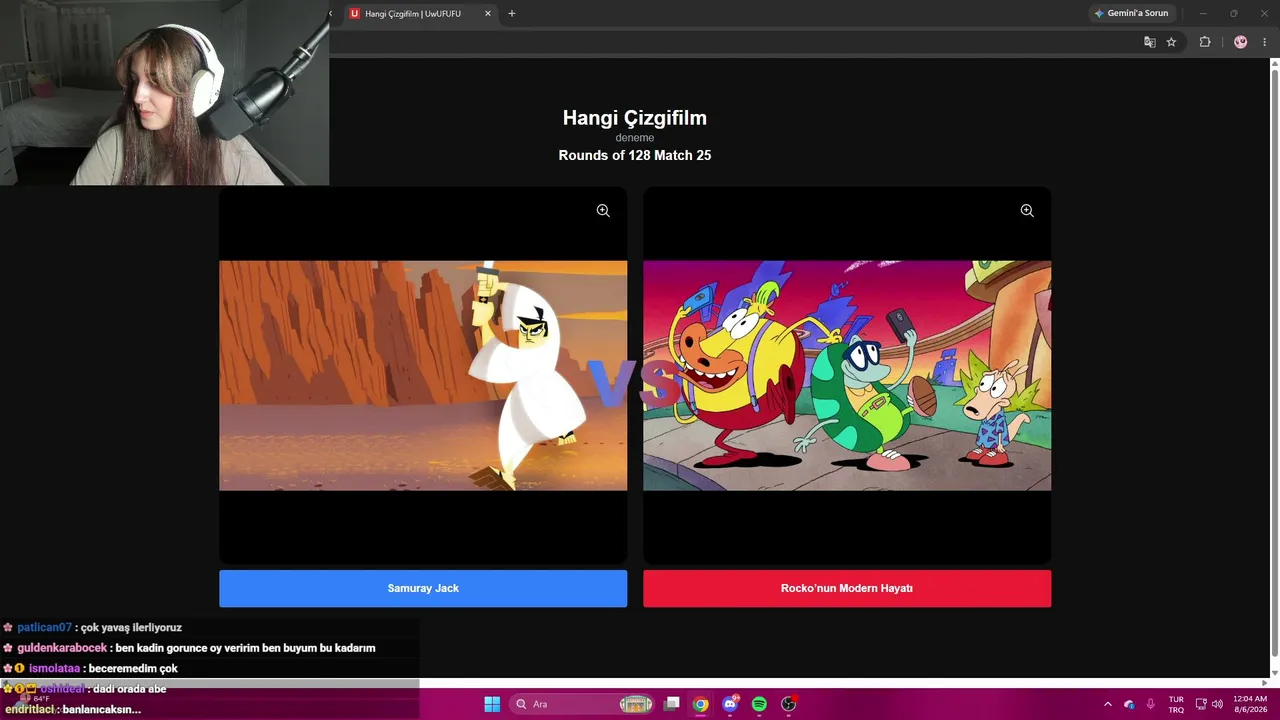Open the Chrome three-dot menu

[1265, 42]
